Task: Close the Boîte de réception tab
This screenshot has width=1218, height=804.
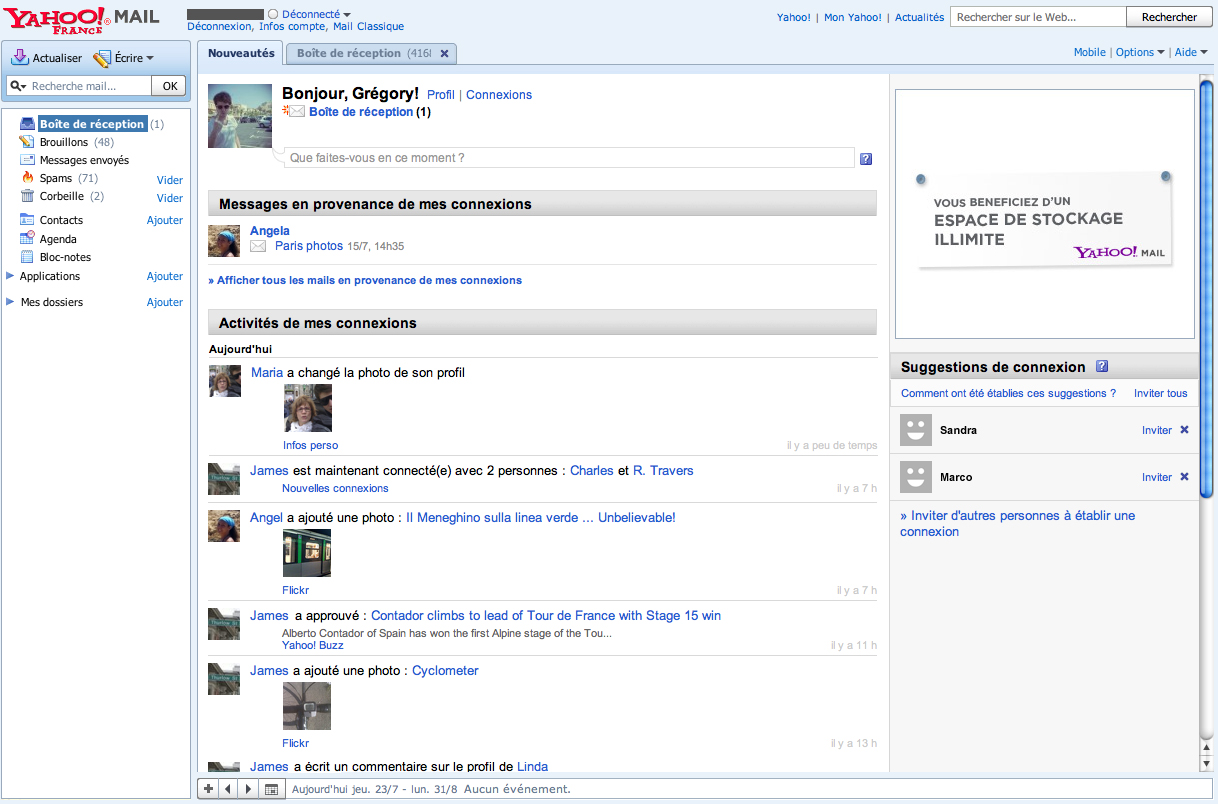Action: [x=445, y=53]
